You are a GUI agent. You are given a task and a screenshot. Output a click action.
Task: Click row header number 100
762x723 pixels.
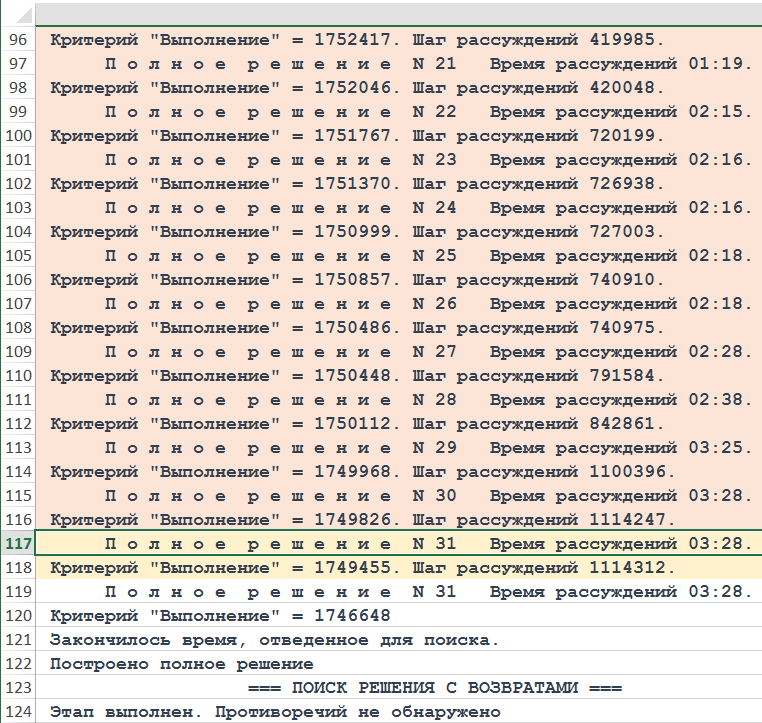tap(17, 136)
